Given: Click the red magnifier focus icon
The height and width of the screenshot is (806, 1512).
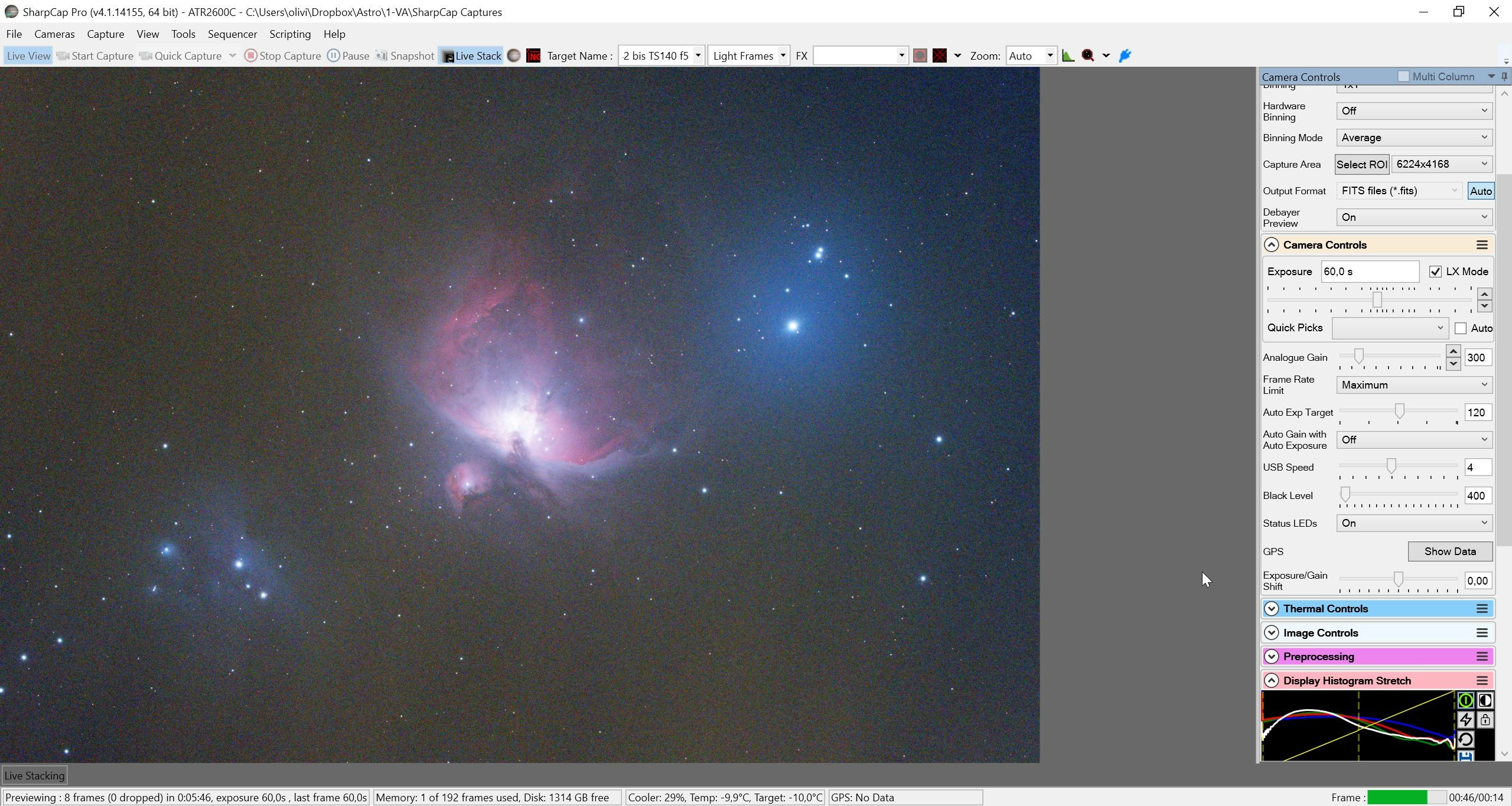Looking at the screenshot, I should click(x=1088, y=56).
